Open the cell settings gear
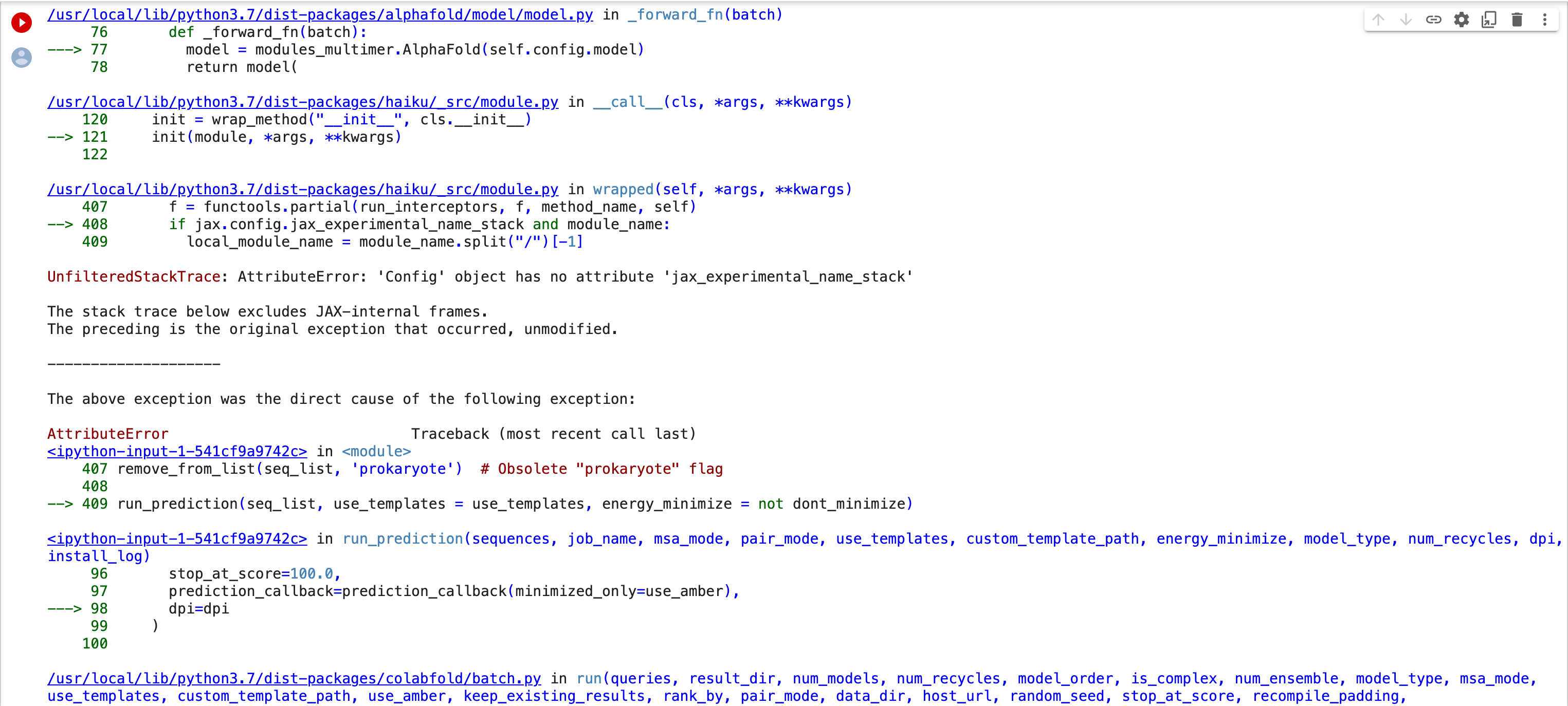This screenshot has height=706, width=1568. (1461, 20)
